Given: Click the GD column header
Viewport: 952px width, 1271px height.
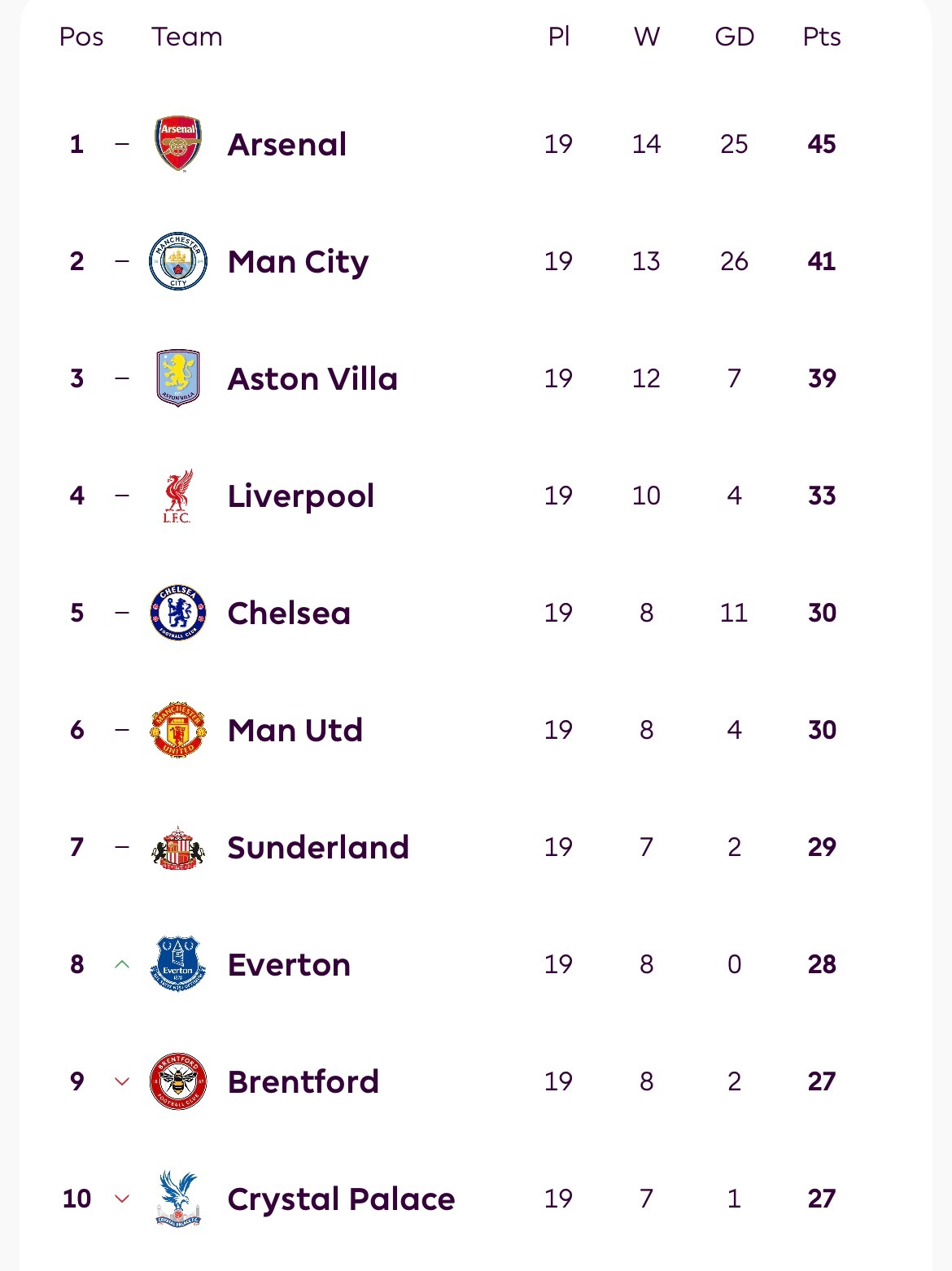Looking at the screenshot, I should click(734, 37).
